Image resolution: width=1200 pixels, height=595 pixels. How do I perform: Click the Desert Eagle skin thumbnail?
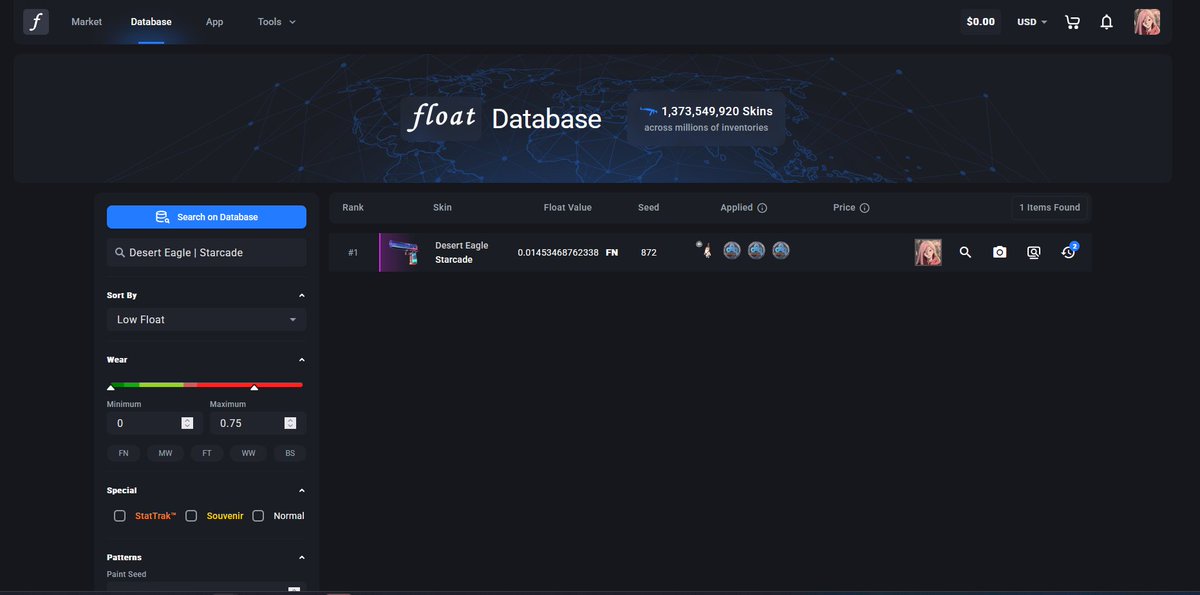[x=402, y=252]
